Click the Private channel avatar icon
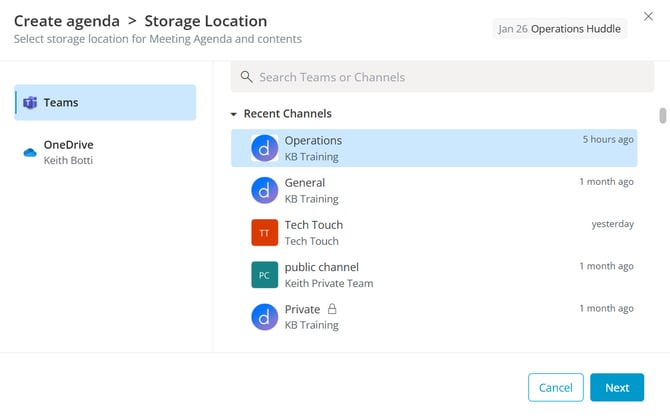Screen dimensions: 670x418 [264, 317]
